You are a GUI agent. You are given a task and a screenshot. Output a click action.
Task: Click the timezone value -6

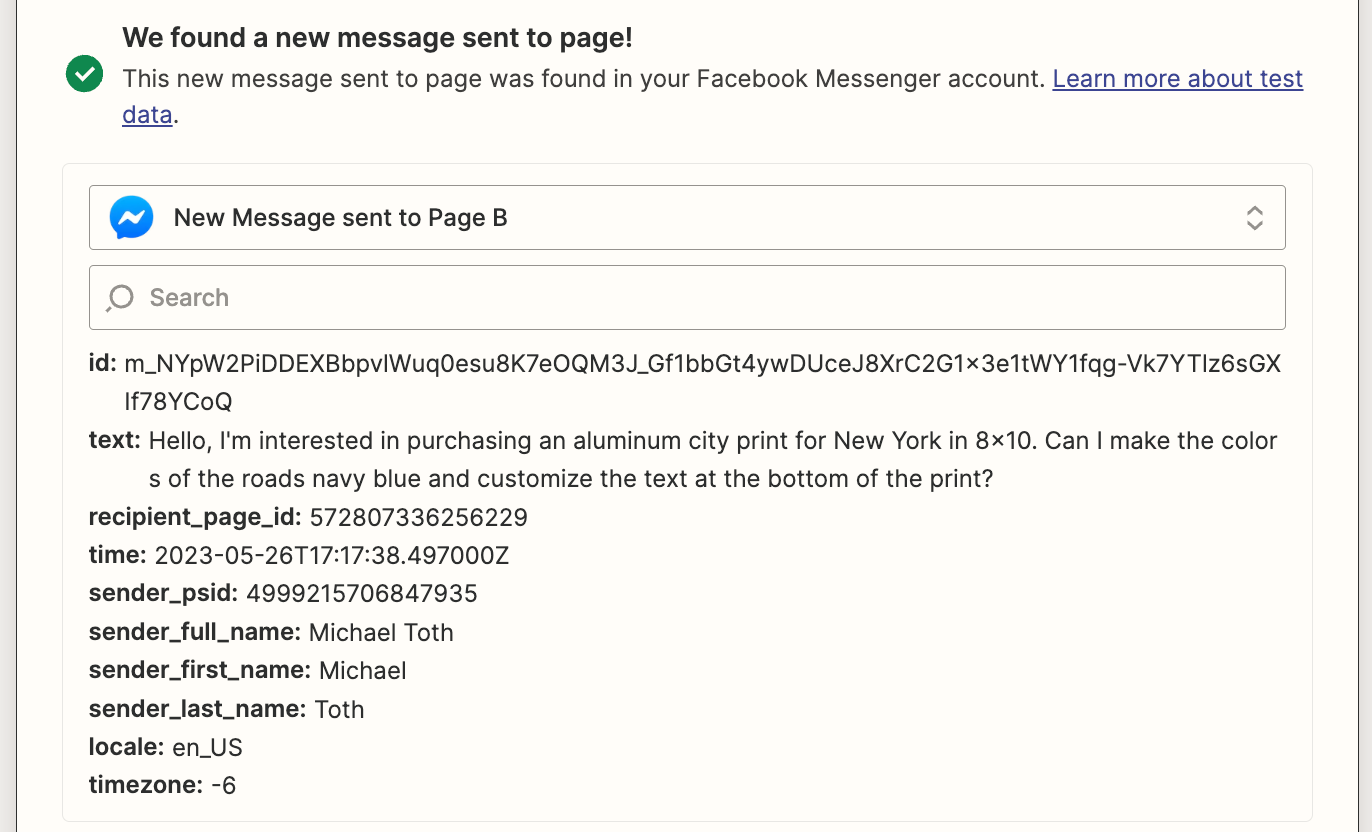pos(224,786)
